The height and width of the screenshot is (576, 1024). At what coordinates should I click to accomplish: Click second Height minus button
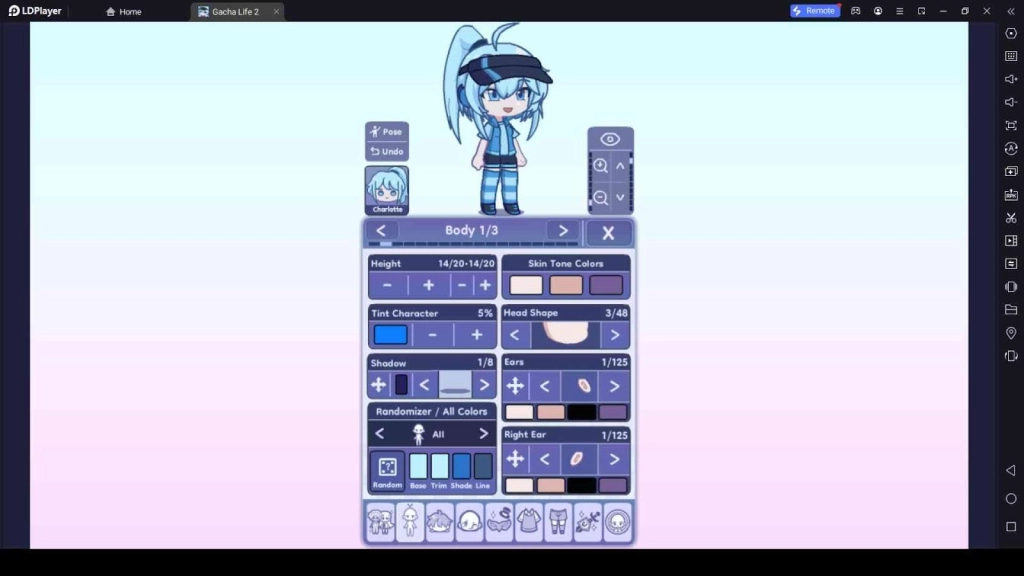pyautogui.click(x=462, y=285)
